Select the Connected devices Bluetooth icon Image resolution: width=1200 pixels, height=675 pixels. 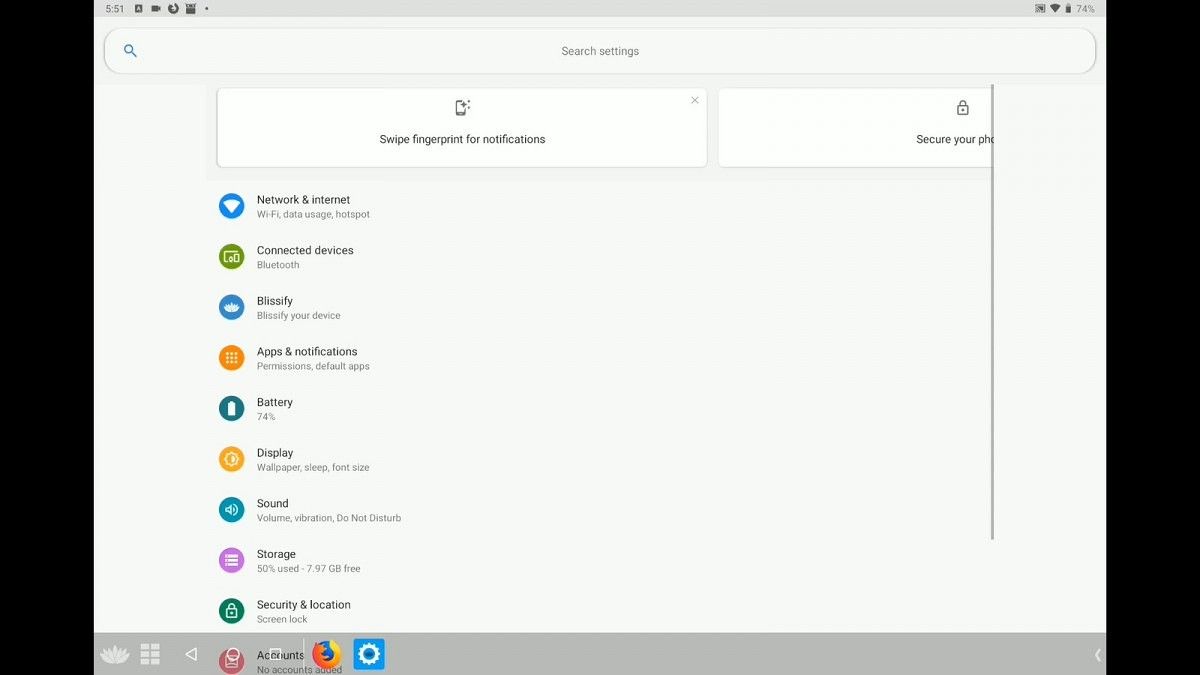pos(231,256)
